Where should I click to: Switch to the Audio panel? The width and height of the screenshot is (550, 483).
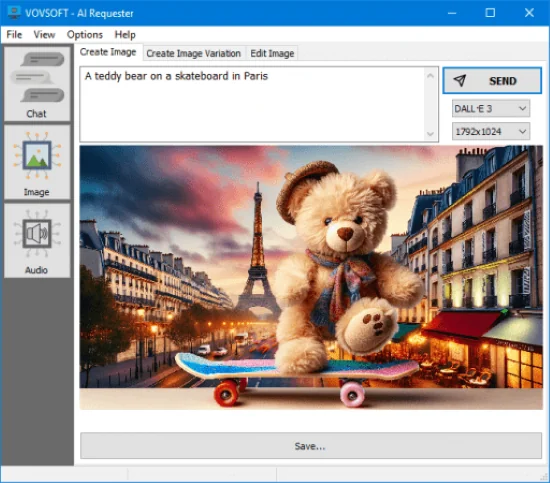(x=37, y=241)
